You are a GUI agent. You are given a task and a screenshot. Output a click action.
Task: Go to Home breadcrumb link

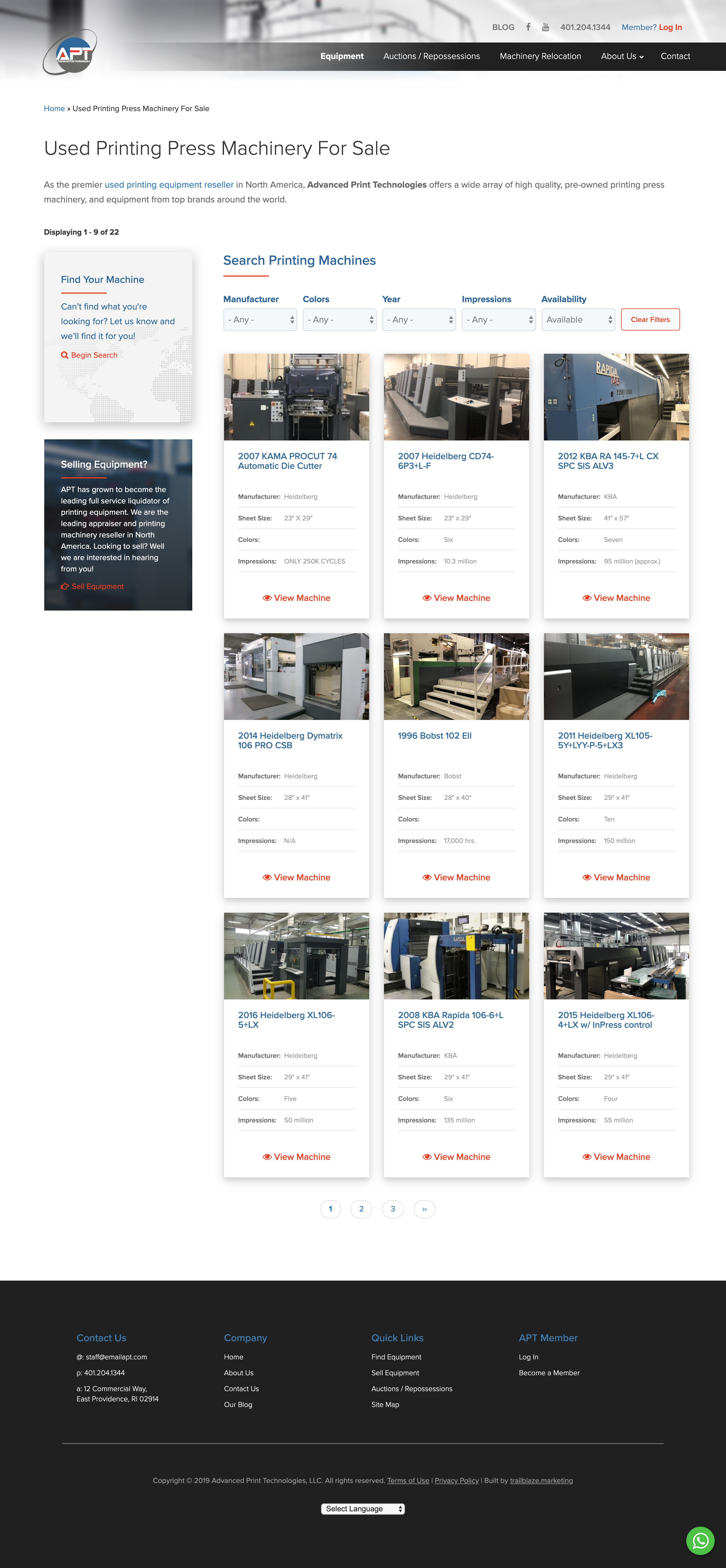click(54, 108)
